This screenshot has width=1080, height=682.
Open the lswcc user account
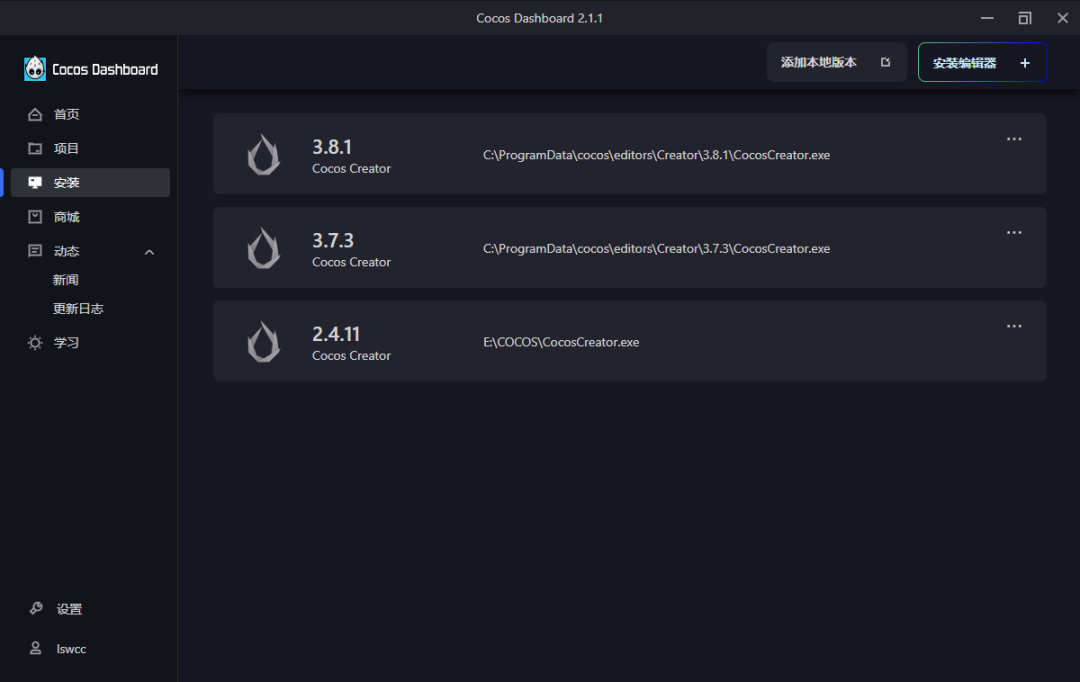coord(71,649)
